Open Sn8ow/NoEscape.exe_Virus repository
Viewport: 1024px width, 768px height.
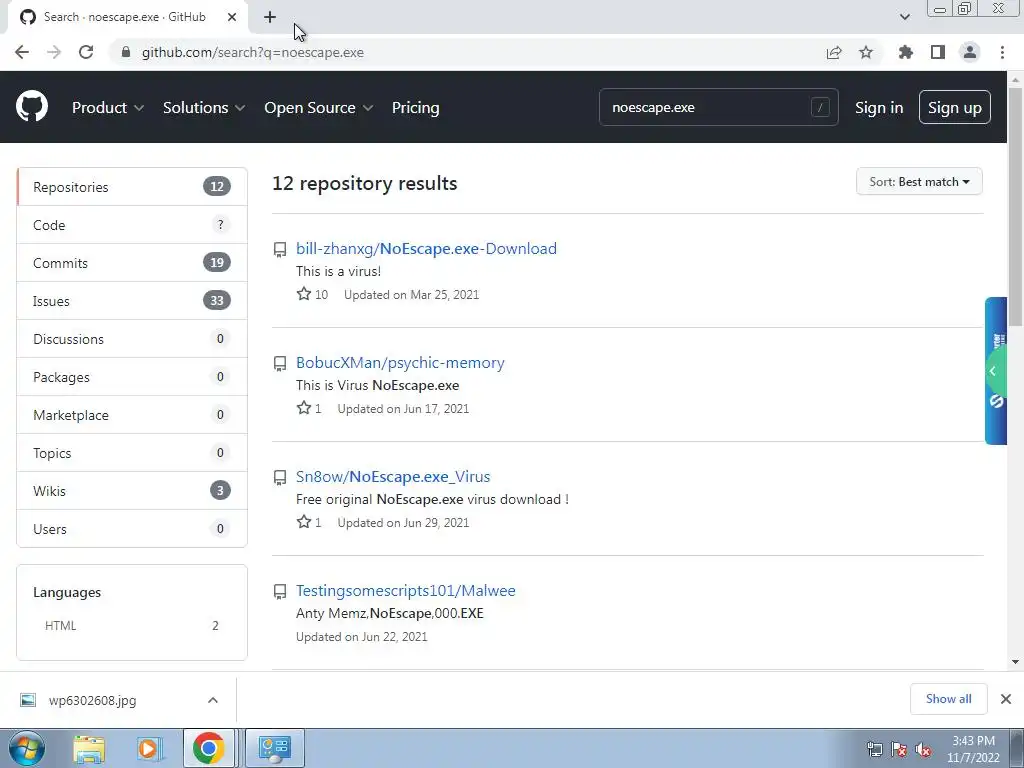pos(393,476)
